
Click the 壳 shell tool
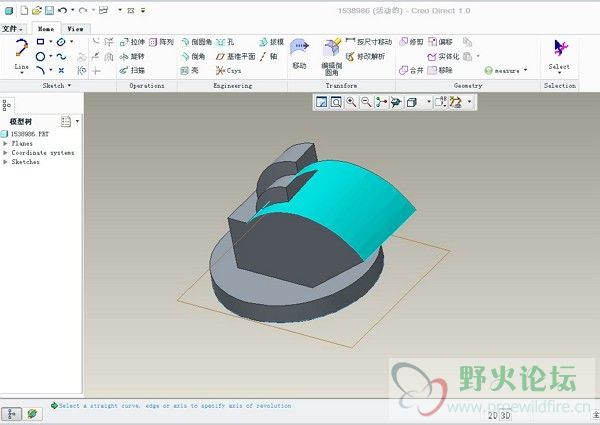coord(189,70)
